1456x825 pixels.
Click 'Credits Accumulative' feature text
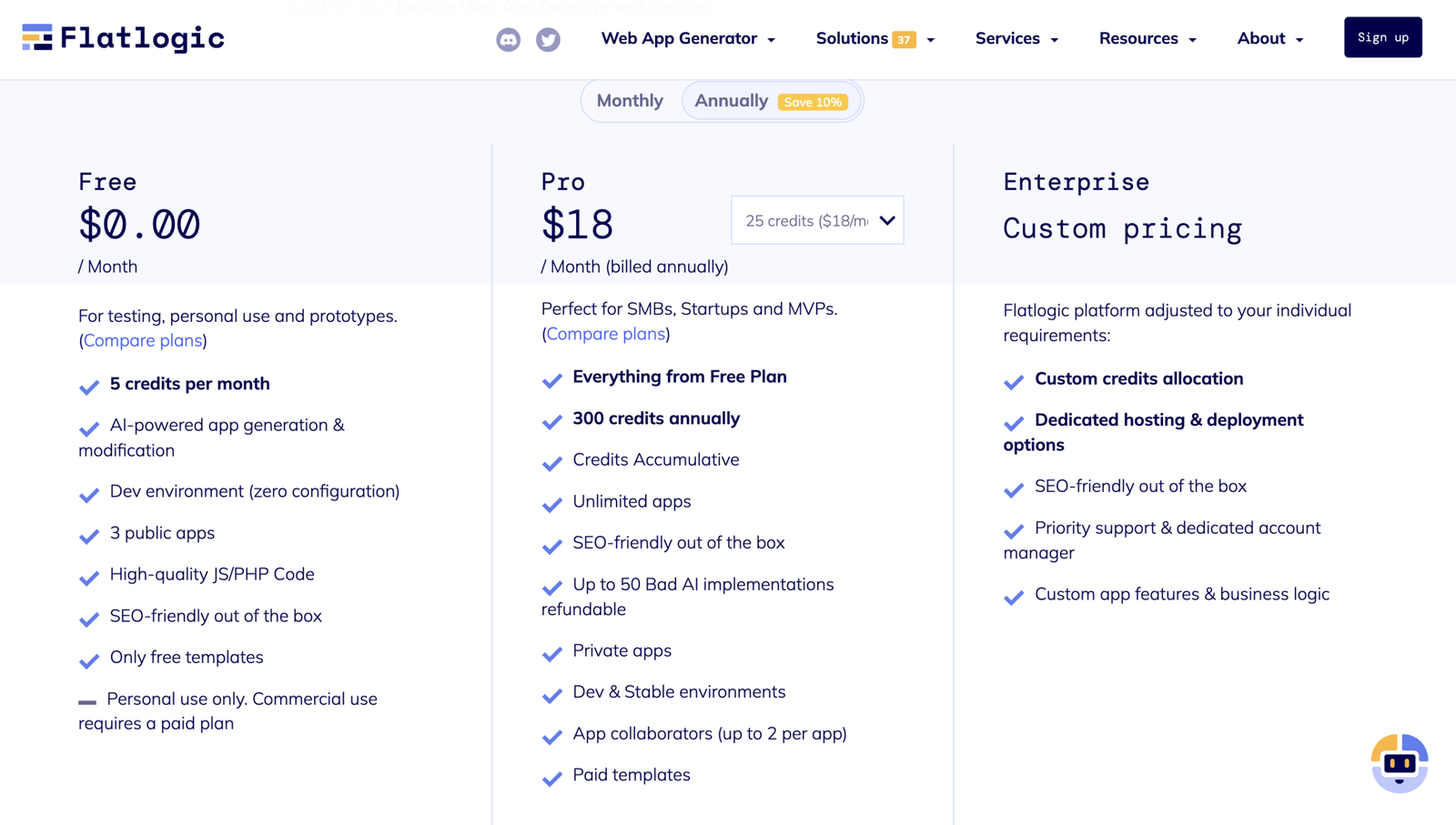tap(656, 459)
